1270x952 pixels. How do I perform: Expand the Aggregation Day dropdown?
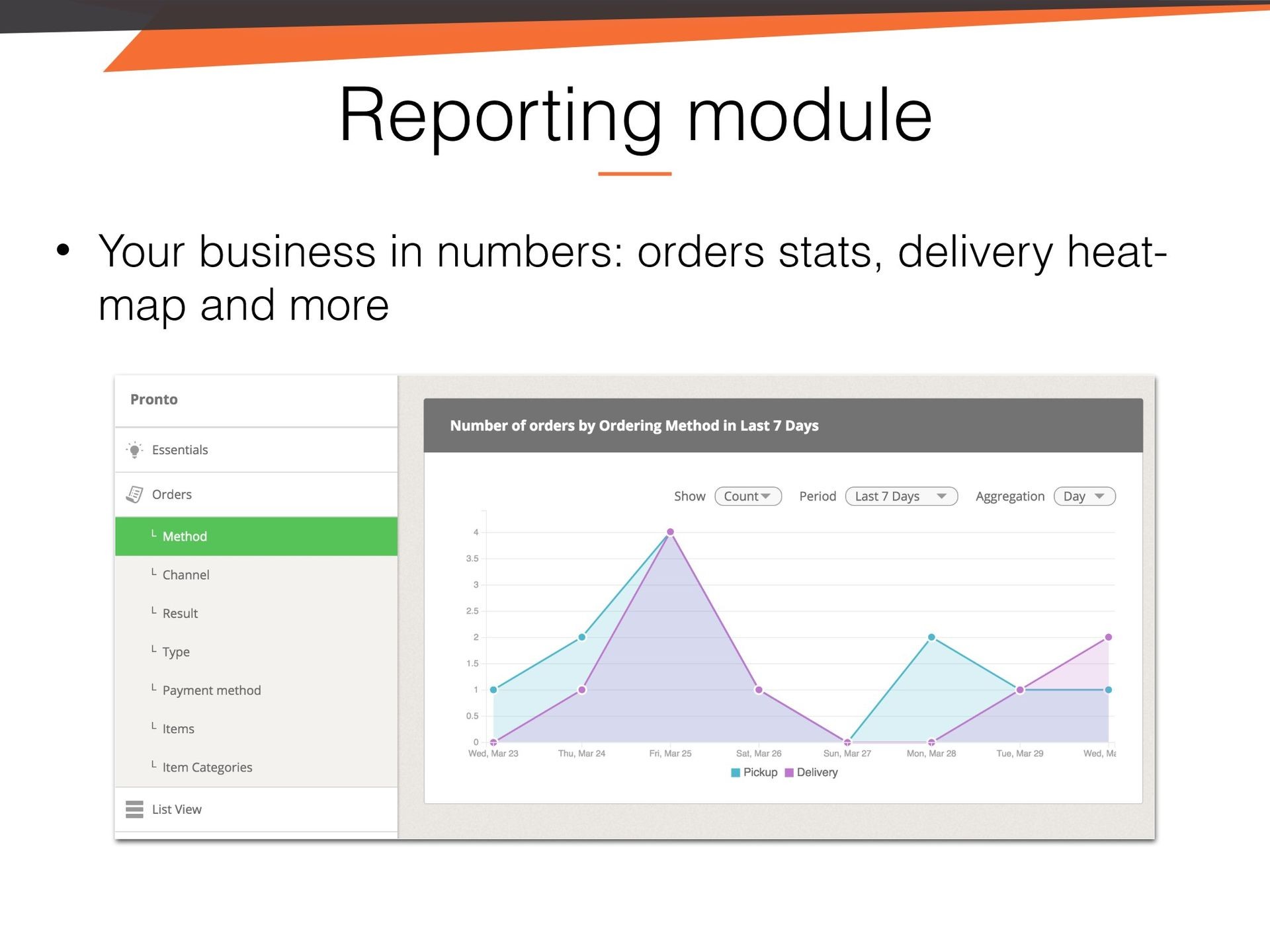click(1084, 496)
